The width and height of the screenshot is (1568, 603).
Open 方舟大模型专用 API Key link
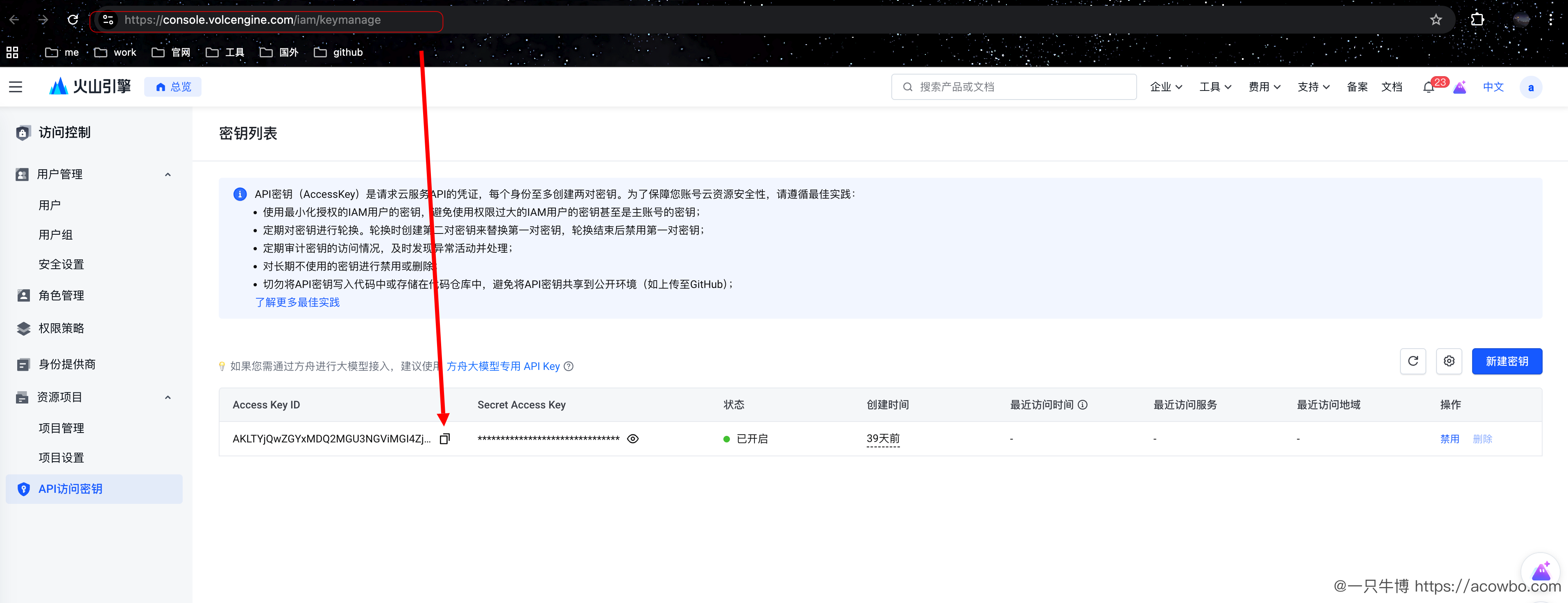click(503, 366)
